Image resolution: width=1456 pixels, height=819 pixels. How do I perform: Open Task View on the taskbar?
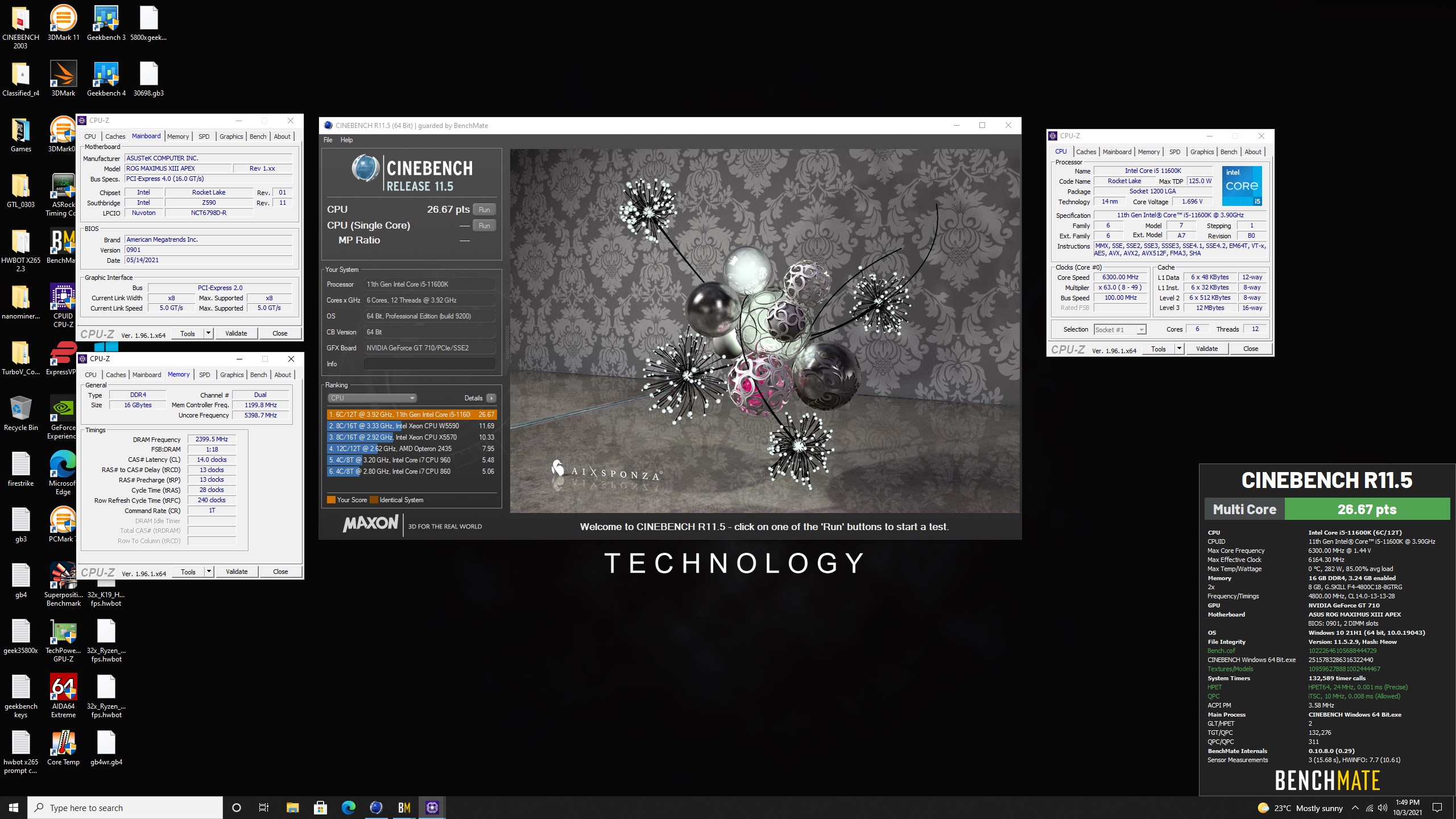[x=264, y=807]
